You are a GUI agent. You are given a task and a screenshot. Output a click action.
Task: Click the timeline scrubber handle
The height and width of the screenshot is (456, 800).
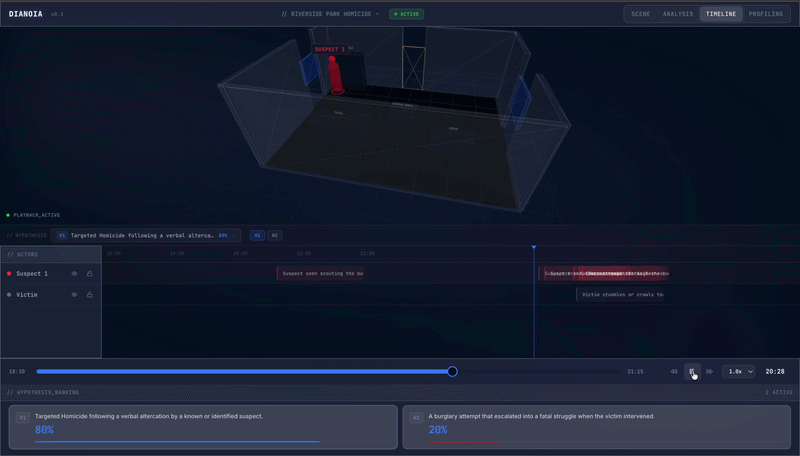click(x=452, y=372)
